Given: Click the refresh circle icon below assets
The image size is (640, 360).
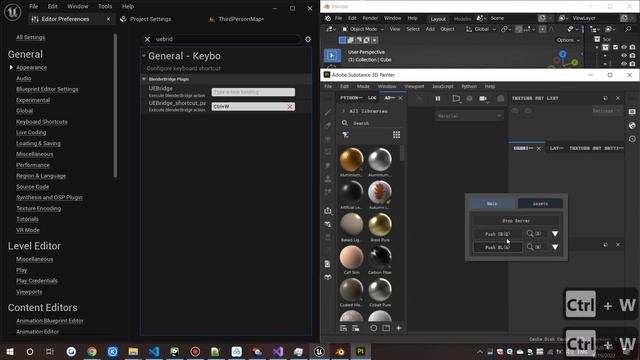Looking at the screenshot, I should pyautogui.click(x=373, y=328).
